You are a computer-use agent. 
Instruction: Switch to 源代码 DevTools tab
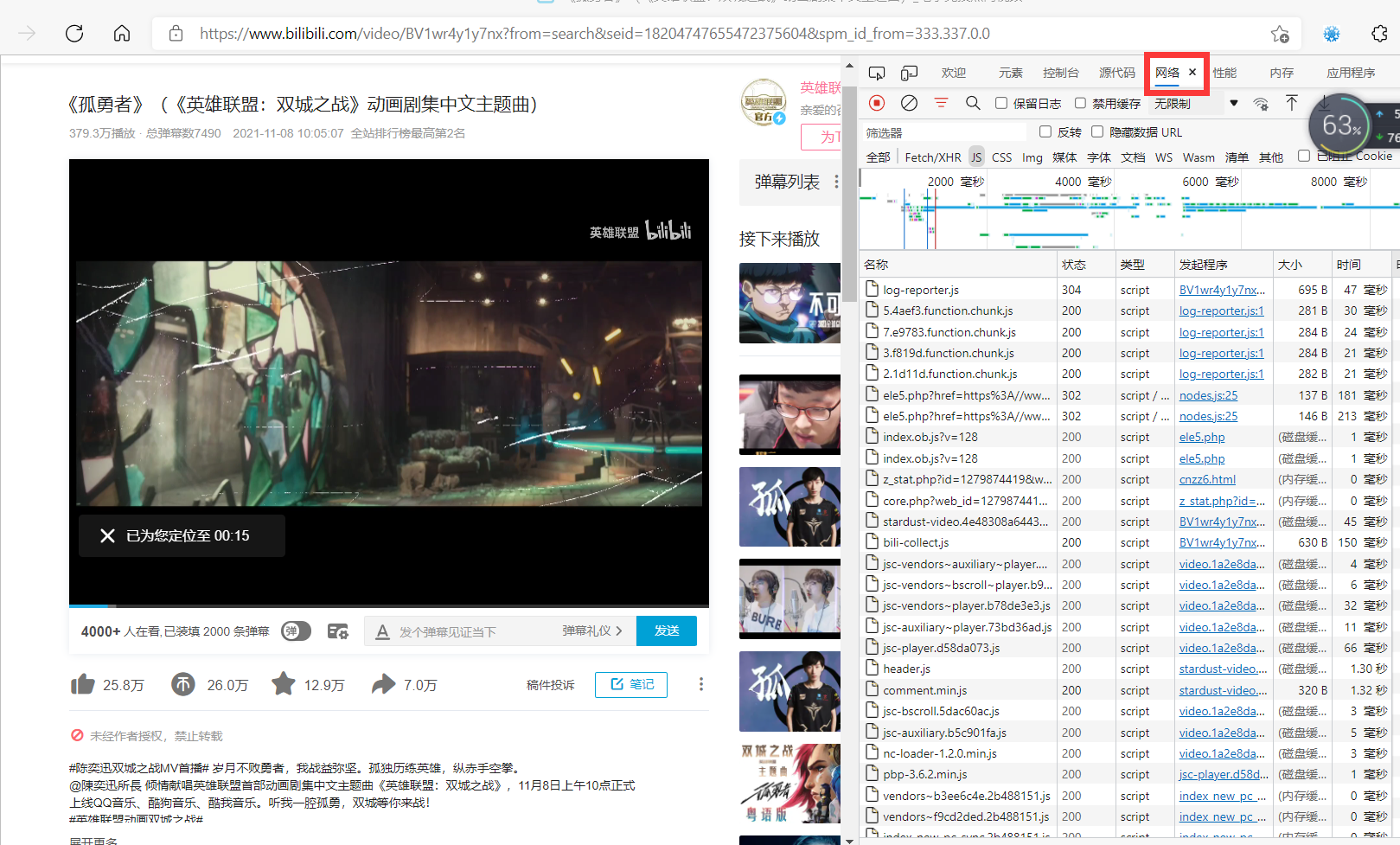[x=1117, y=74]
